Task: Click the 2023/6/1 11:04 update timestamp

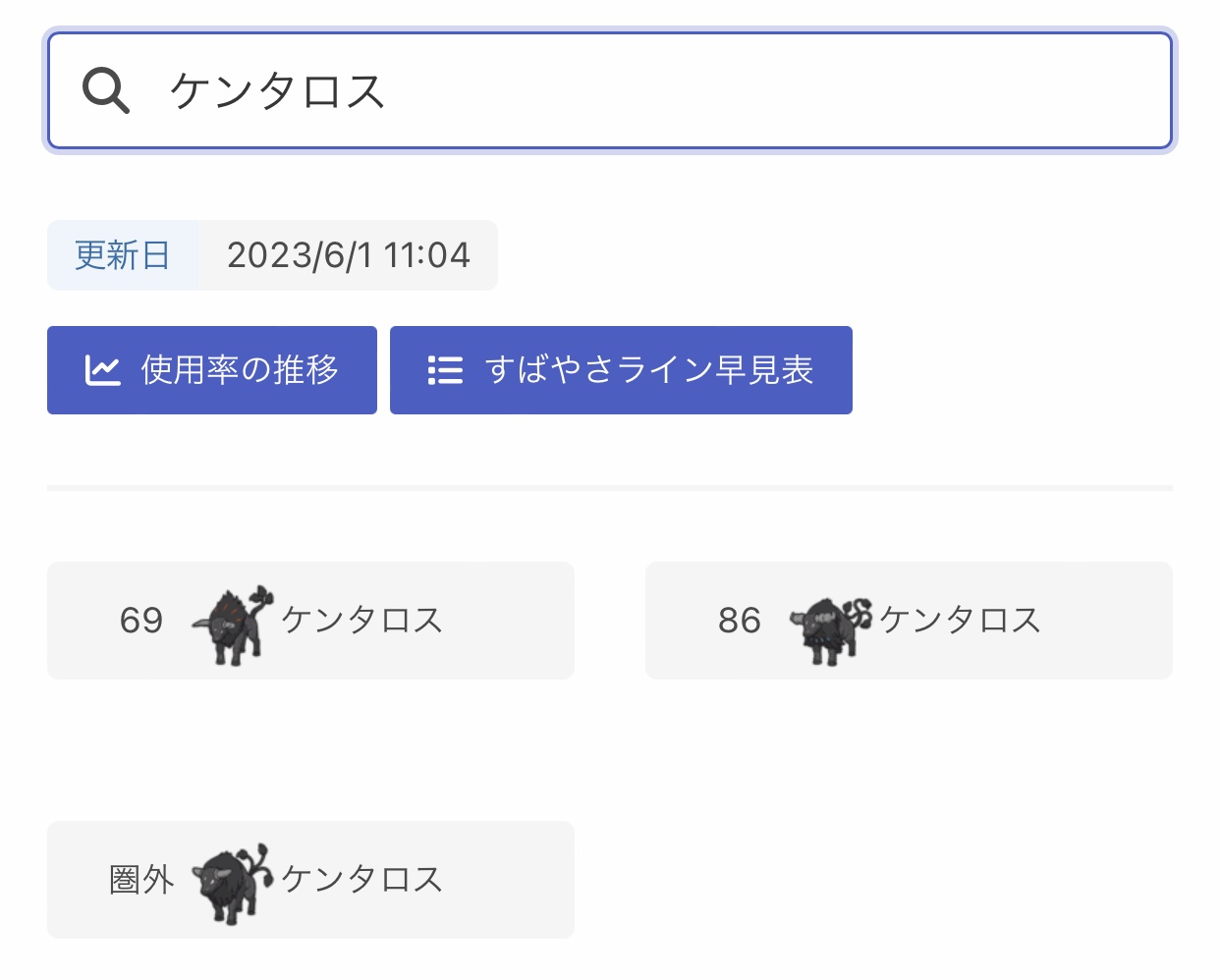Action: 349,255
